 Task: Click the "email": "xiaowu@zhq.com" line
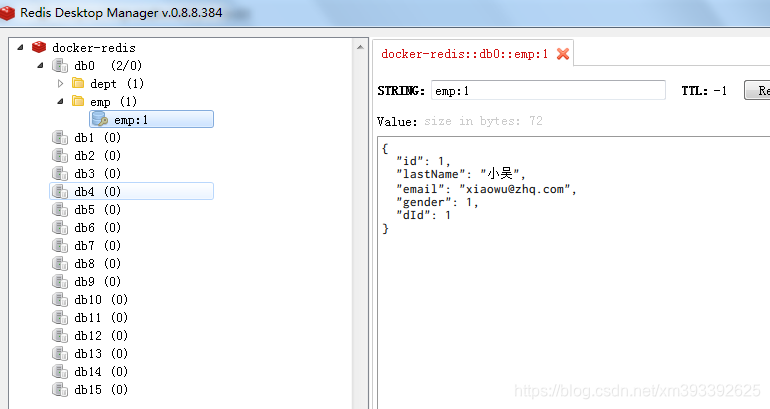click(486, 189)
